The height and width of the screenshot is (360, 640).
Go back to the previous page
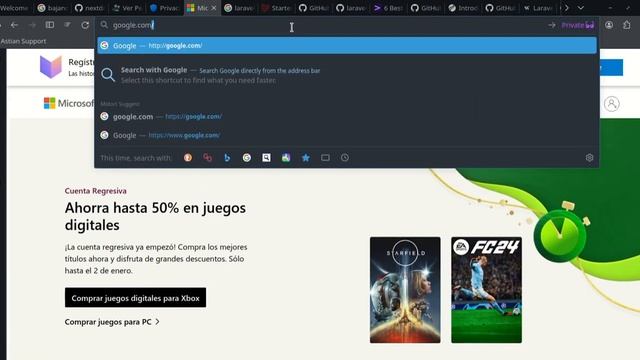pyautogui.click(x=14, y=25)
